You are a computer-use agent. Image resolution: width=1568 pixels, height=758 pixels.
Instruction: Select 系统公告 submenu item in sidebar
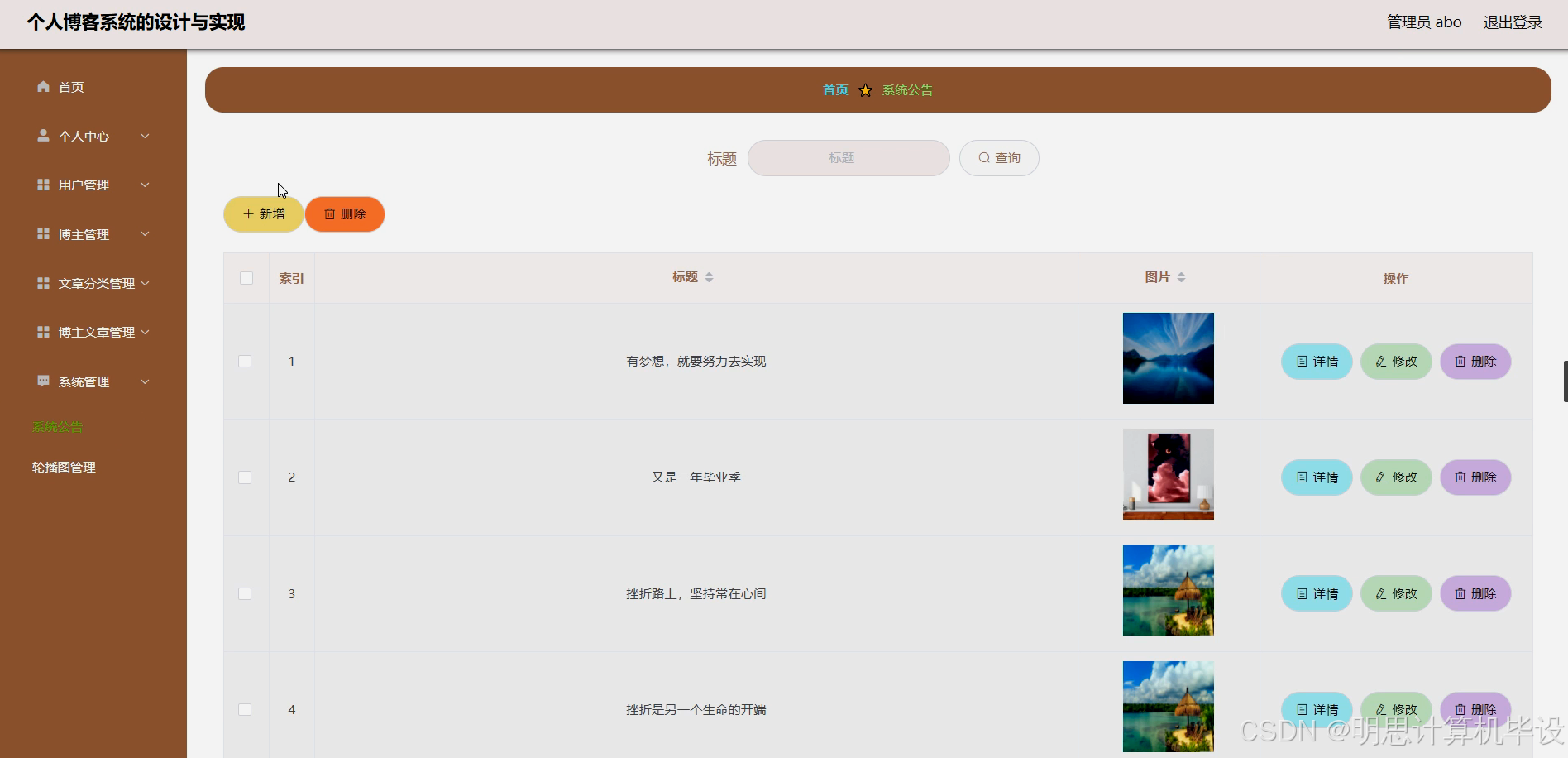coord(57,427)
